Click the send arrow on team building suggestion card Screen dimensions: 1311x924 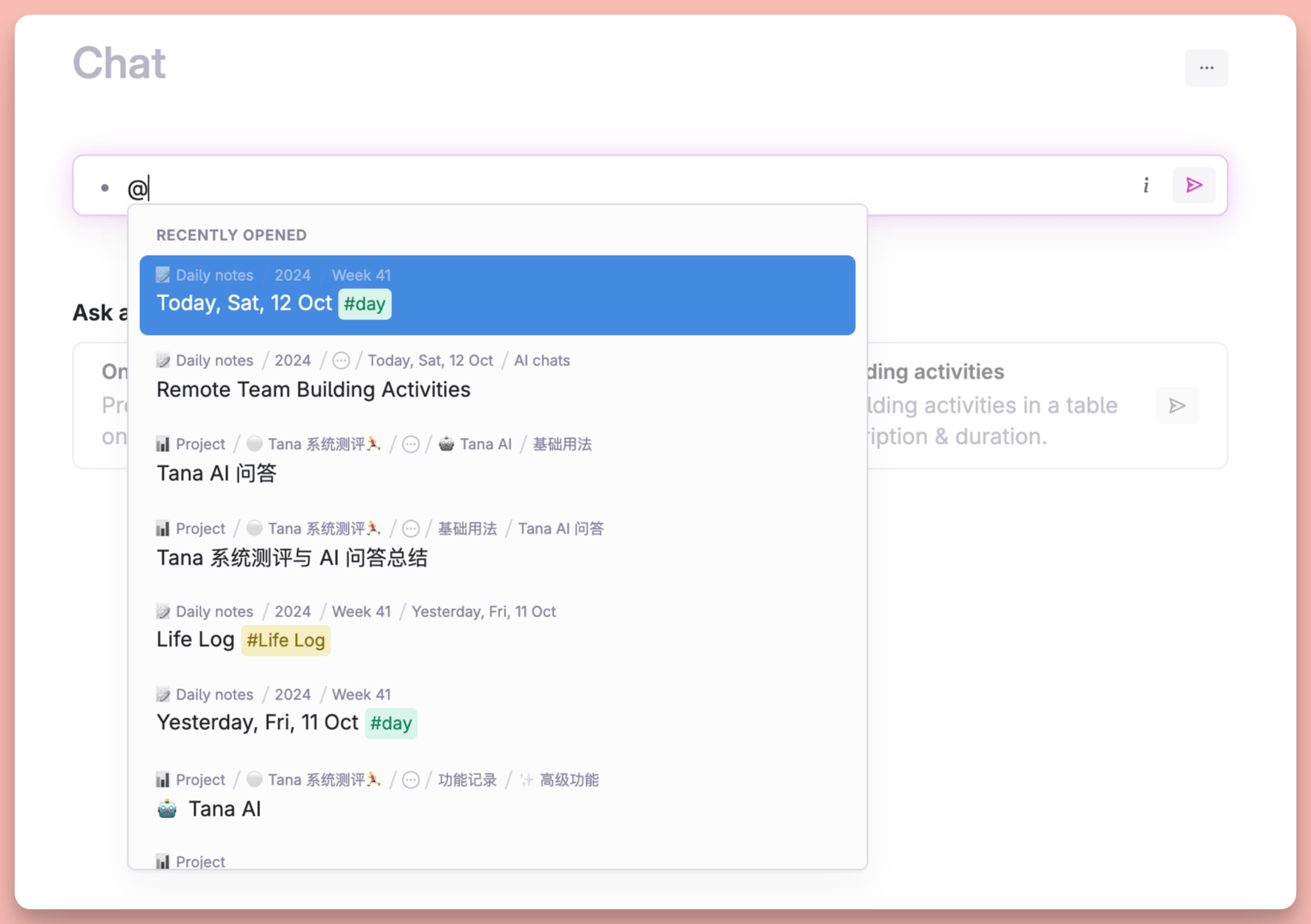1177,405
